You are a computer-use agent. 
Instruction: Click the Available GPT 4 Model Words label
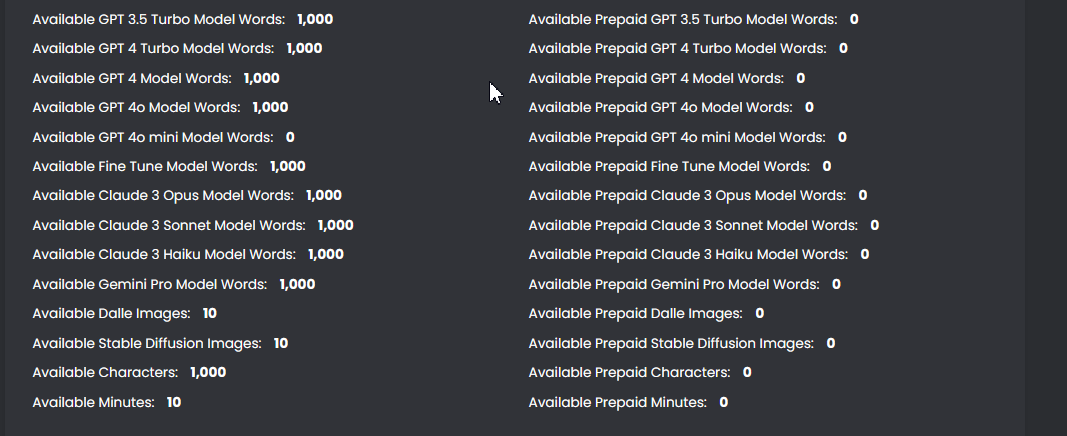click(x=132, y=78)
